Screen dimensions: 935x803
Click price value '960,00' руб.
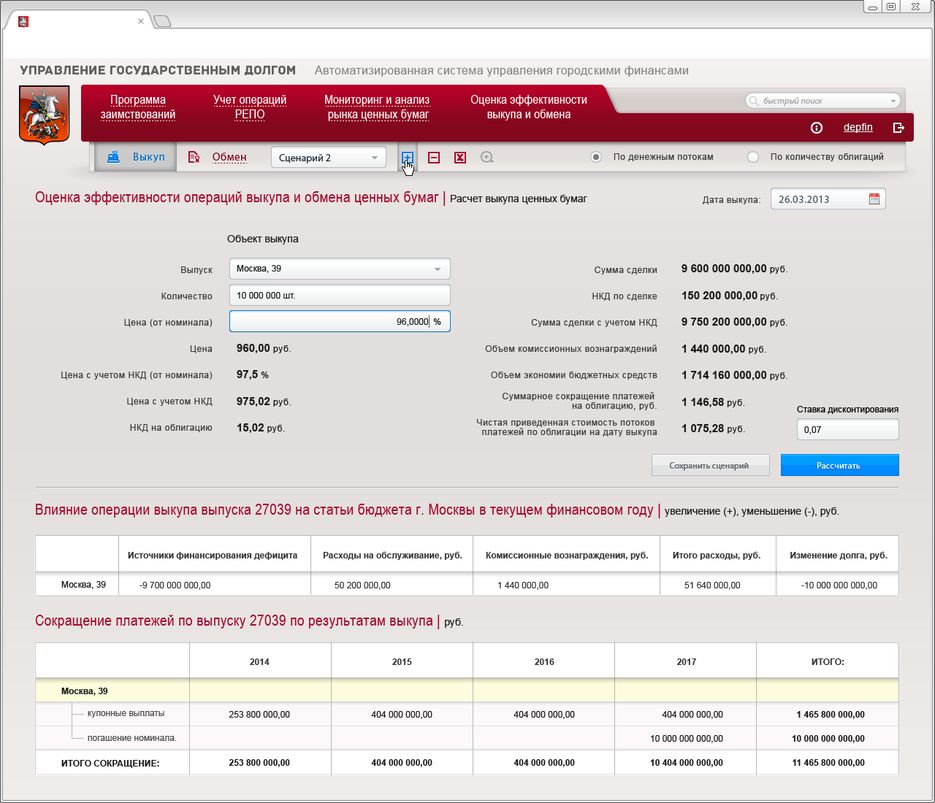click(x=253, y=348)
